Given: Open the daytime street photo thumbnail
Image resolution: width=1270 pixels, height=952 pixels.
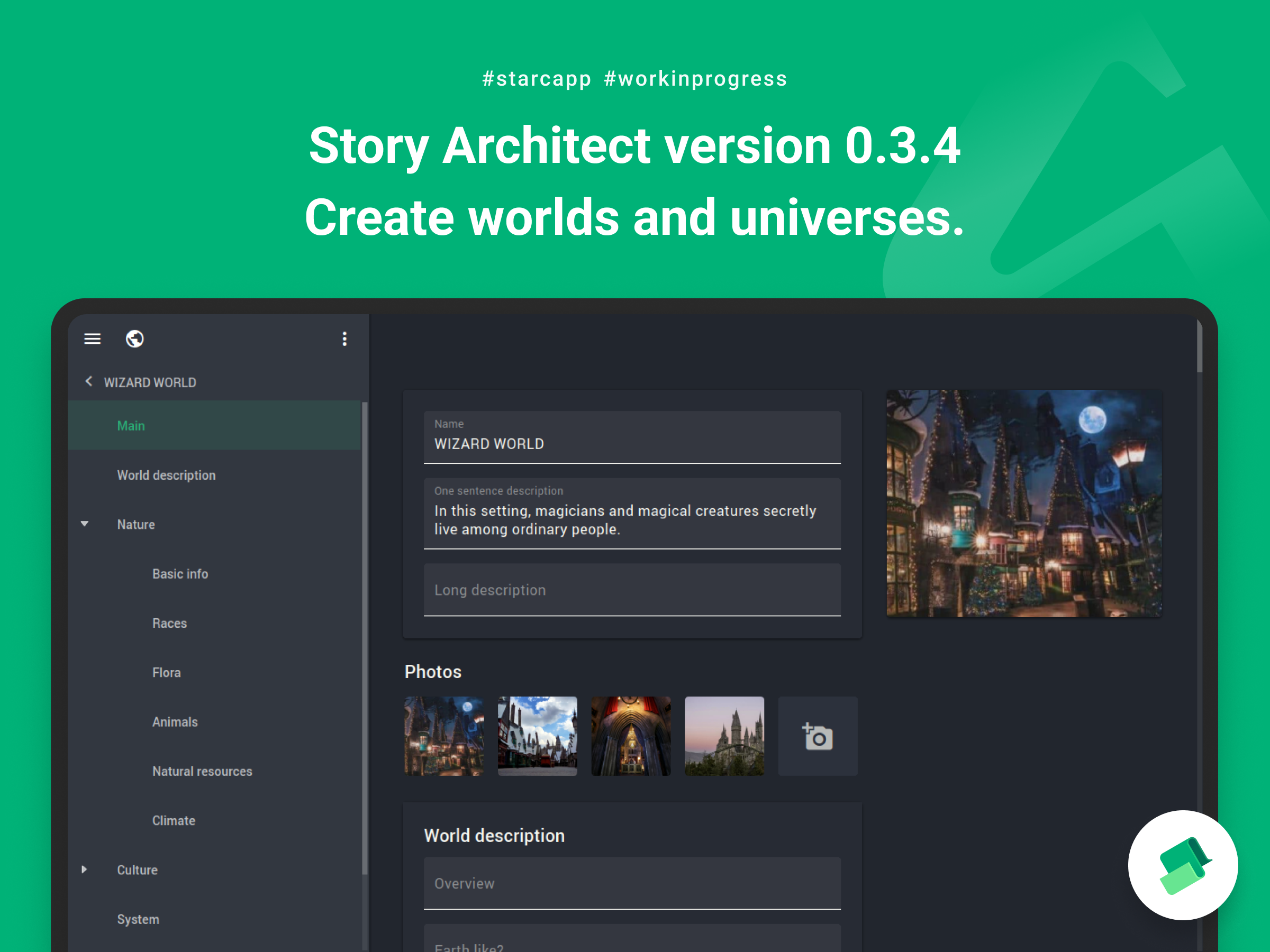Looking at the screenshot, I should (538, 736).
